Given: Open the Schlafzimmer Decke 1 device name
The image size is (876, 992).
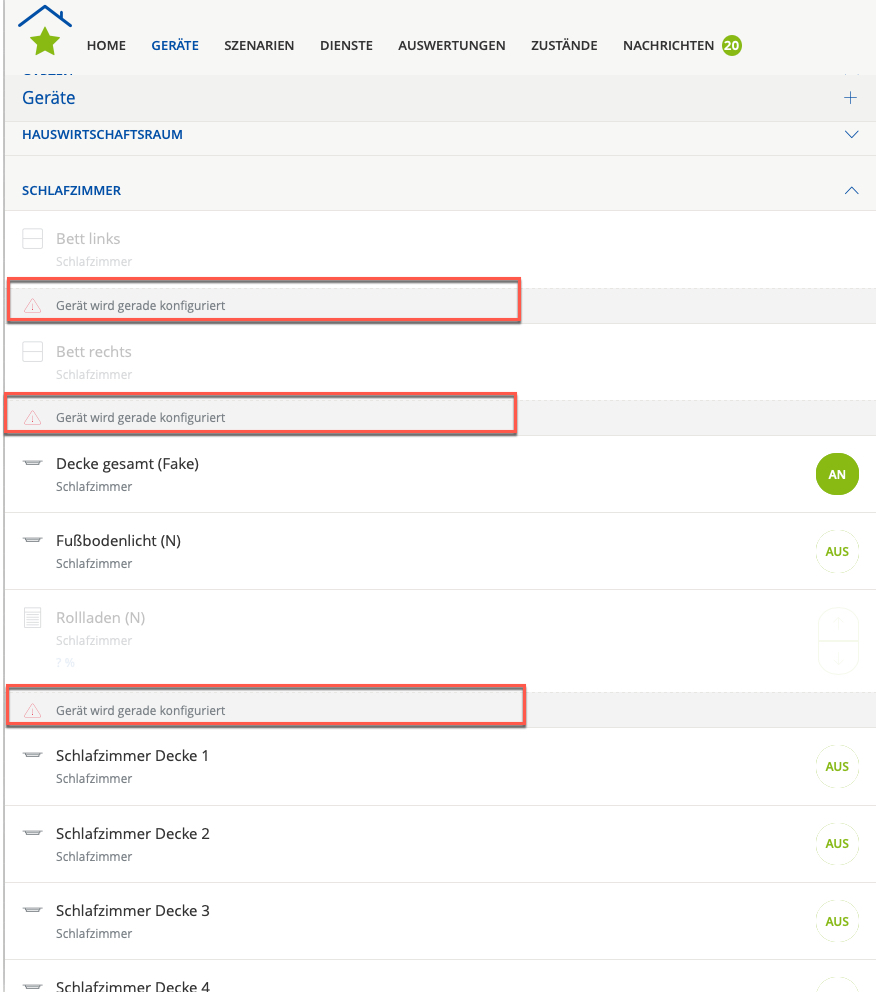Looking at the screenshot, I should coord(132,756).
